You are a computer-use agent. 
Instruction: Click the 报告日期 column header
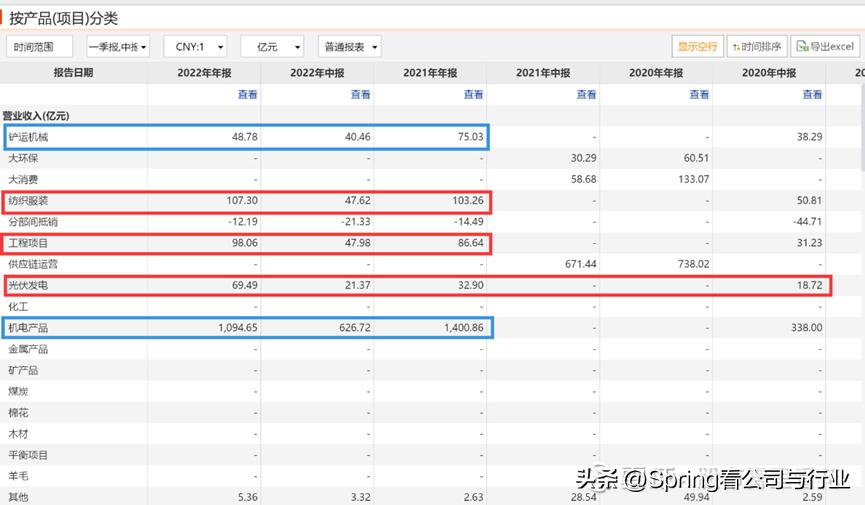pyautogui.click(x=73, y=73)
